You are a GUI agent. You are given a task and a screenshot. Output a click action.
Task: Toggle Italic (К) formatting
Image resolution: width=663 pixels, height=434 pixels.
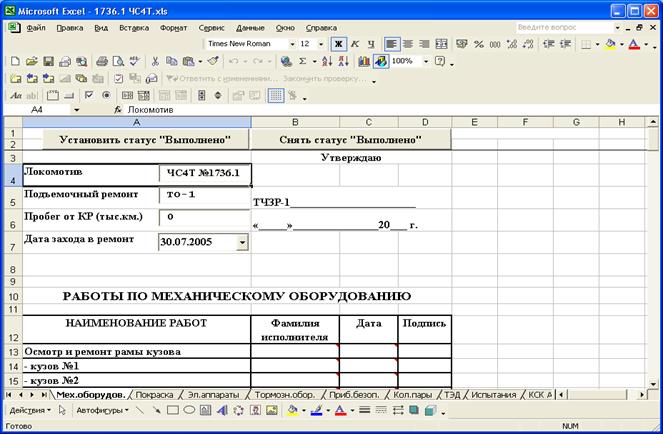point(355,44)
